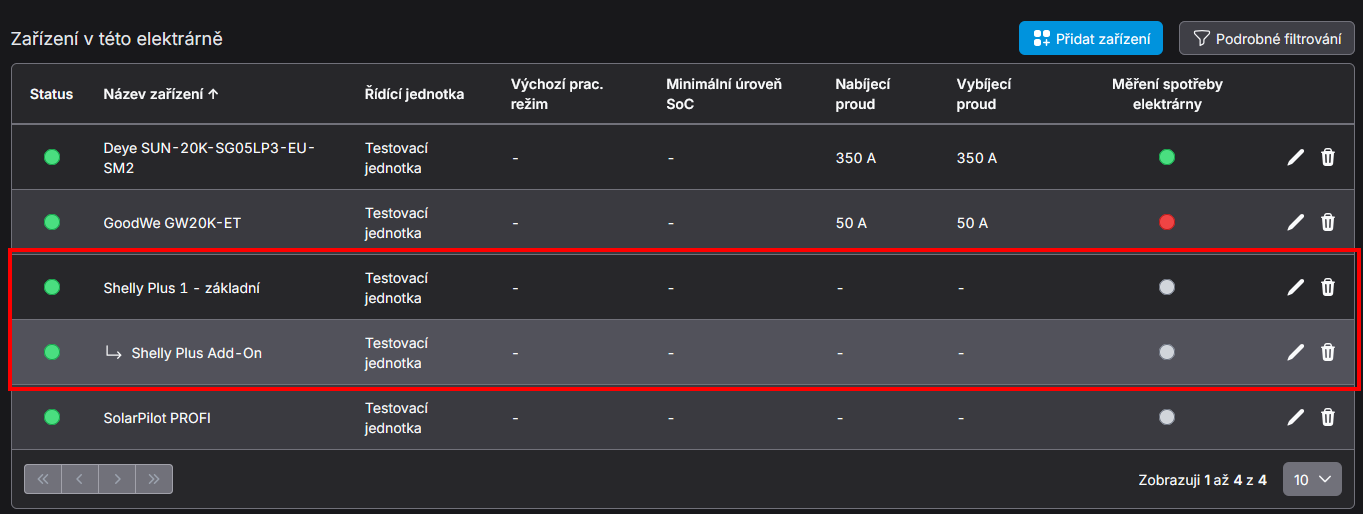Delete the SolarPilot PROFI device

(x=1328, y=417)
